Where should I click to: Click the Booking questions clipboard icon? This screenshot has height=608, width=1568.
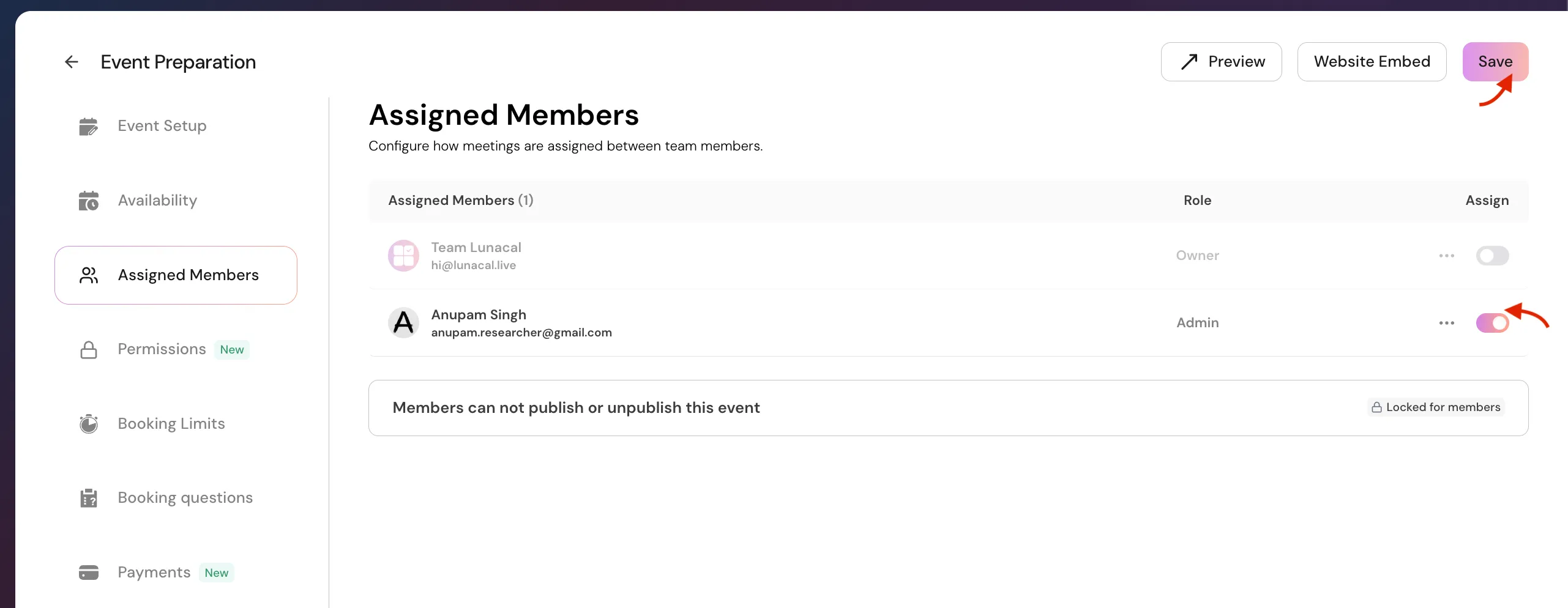coord(89,498)
